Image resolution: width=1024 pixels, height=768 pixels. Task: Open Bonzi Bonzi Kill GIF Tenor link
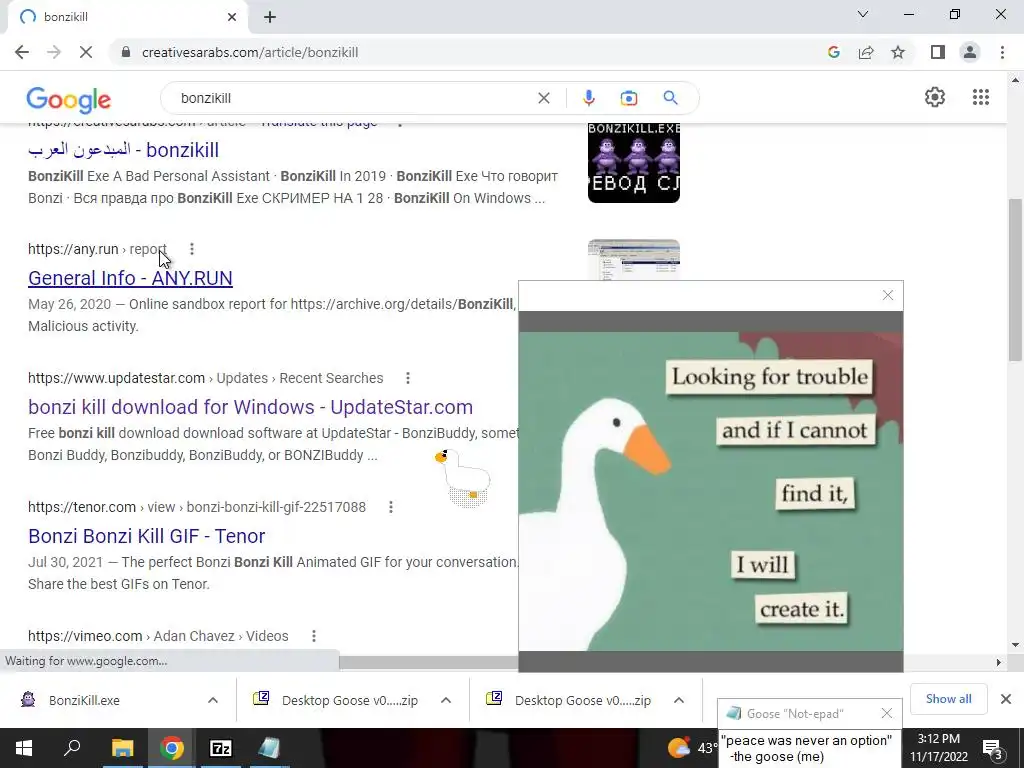click(x=146, y=536)
